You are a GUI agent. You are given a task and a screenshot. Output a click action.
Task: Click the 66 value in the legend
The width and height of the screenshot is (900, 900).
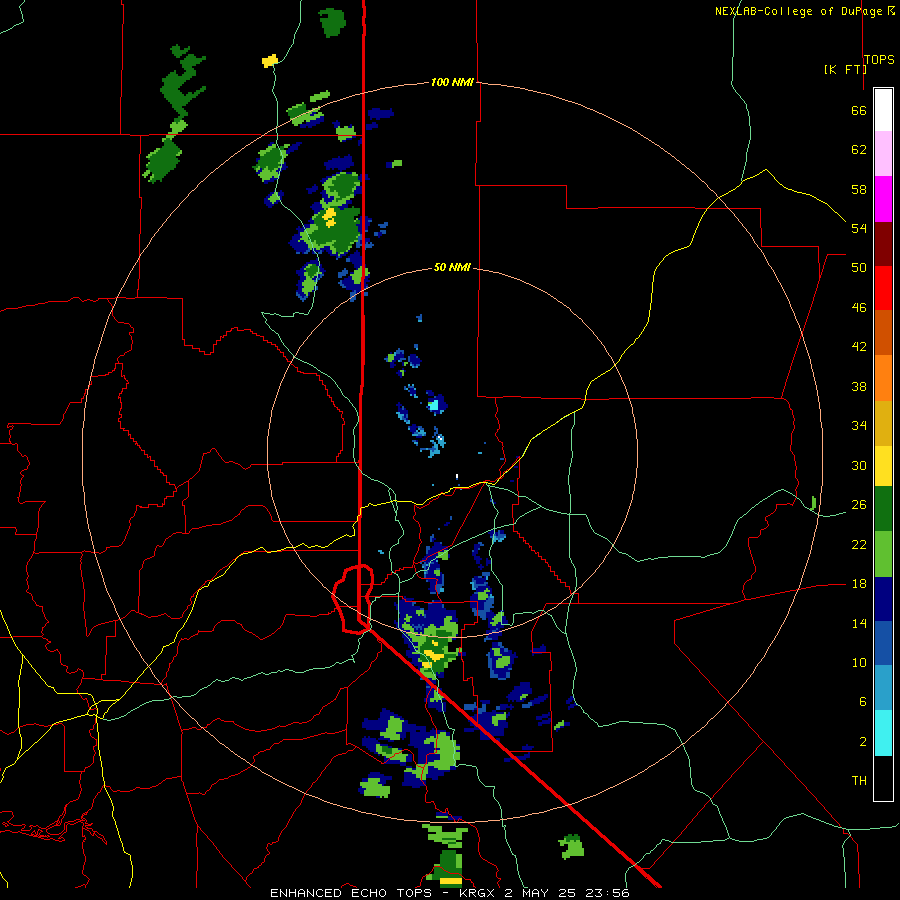pos(859,110)
